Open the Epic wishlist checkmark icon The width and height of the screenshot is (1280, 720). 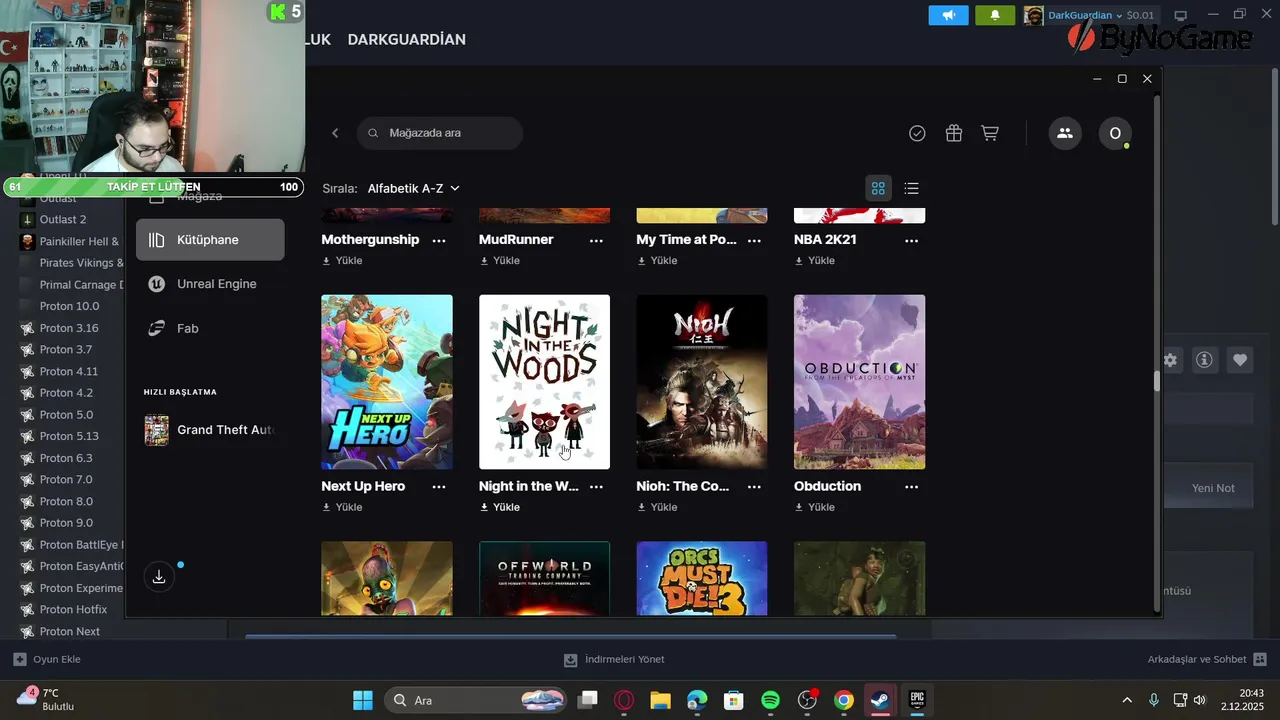(917, 133)
